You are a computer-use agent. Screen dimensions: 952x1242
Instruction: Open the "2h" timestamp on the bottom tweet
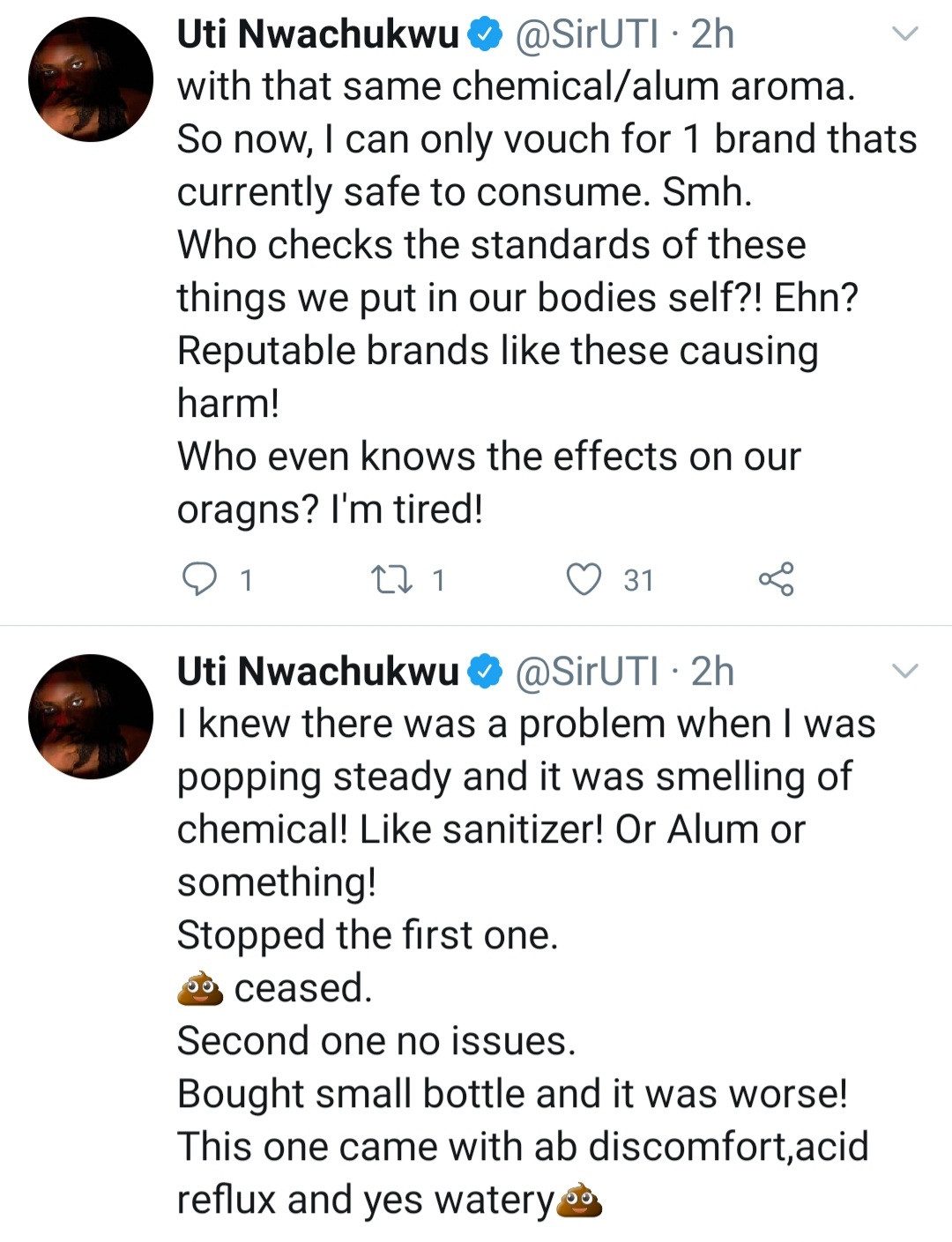click(712, 672)
